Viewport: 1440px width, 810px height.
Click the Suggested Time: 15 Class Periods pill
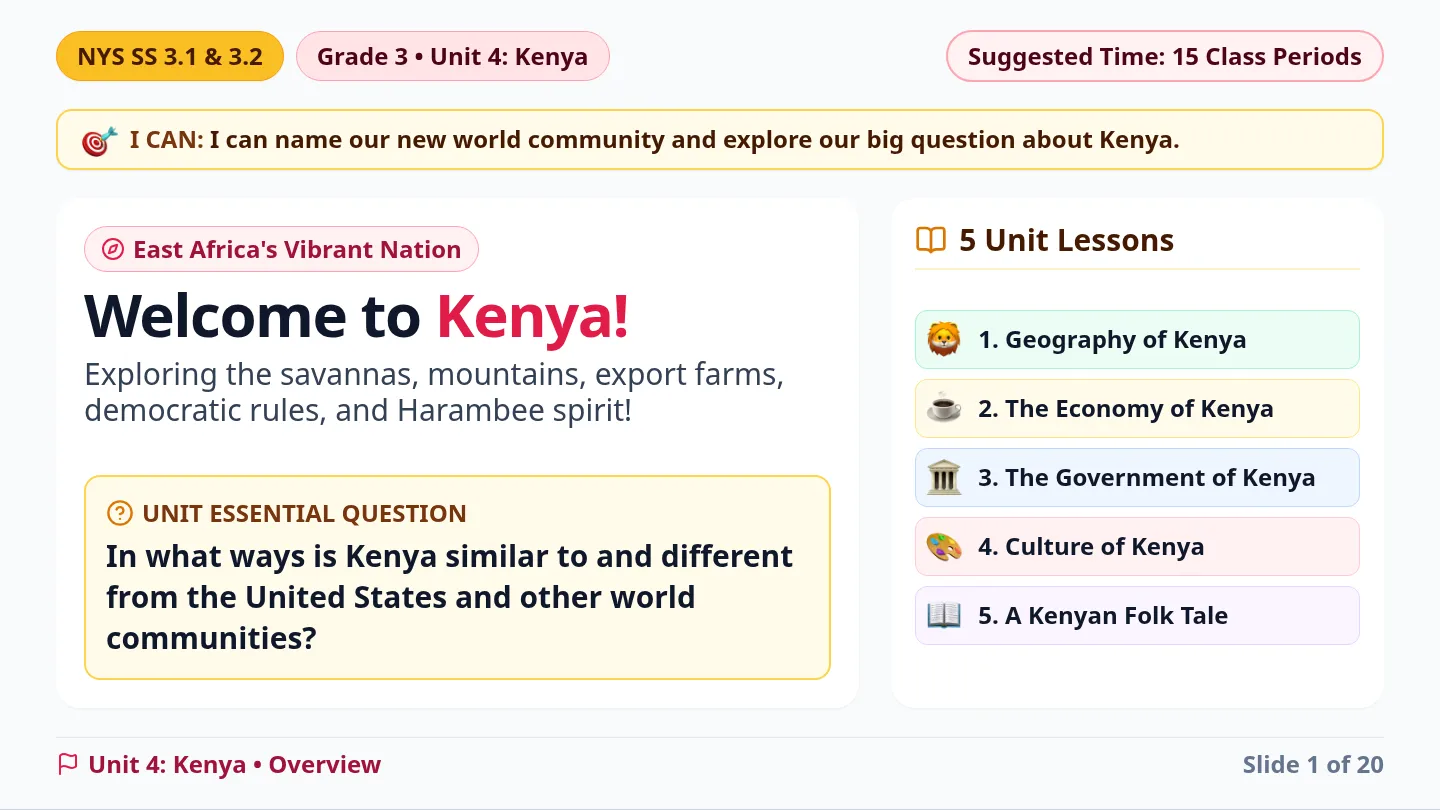1165,56
